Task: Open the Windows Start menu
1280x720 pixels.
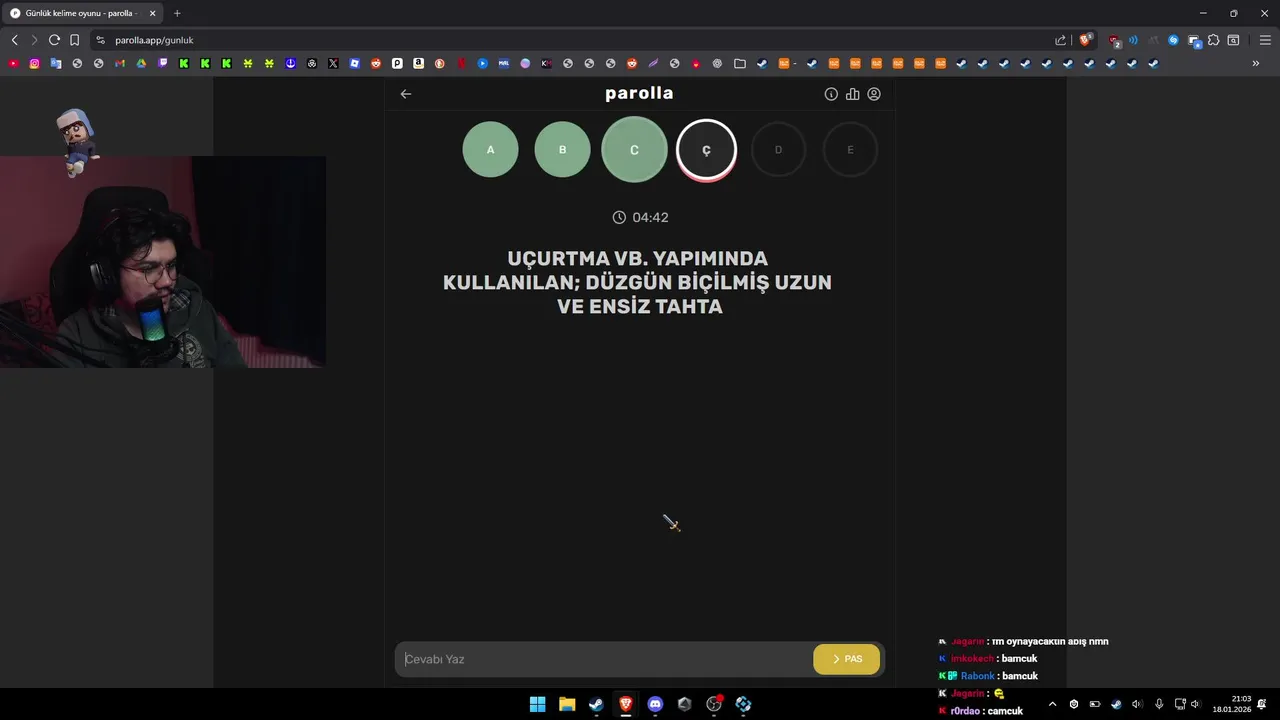Action: 537,704
